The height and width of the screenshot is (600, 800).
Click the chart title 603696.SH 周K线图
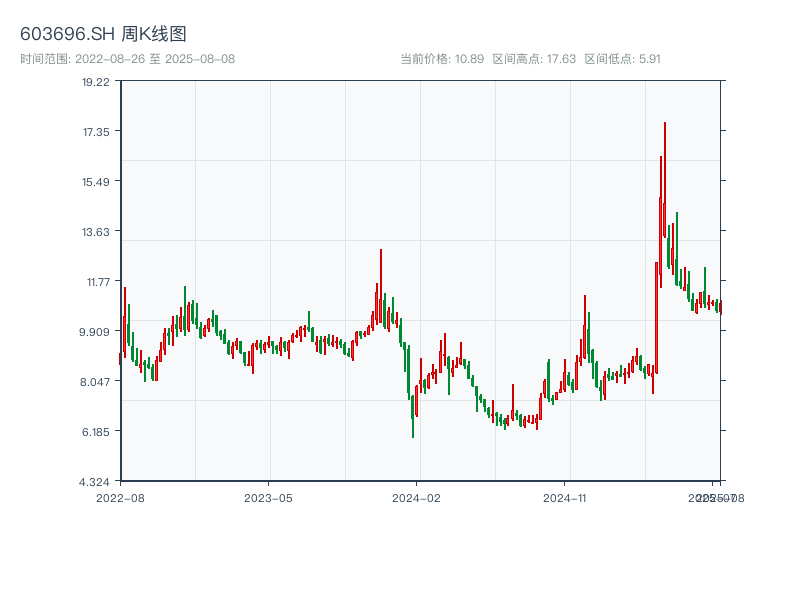[103, 34]
